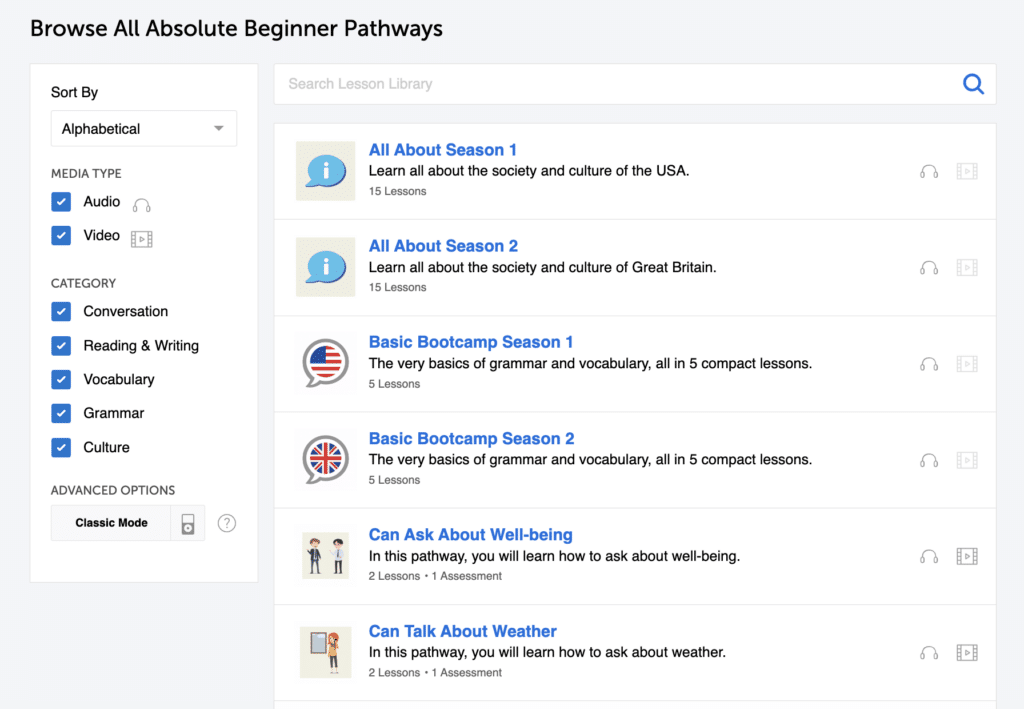Open the Basic Bootcamp Season 2 link

coord(471,439)
